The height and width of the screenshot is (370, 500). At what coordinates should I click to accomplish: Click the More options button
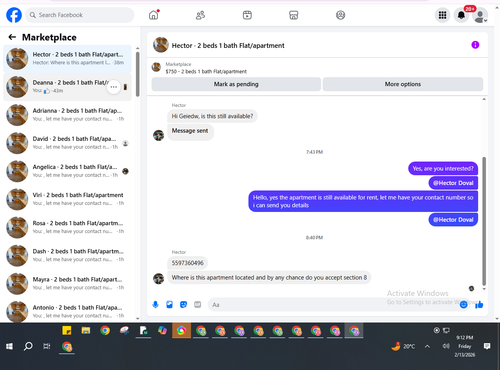[x=403, y=84]
